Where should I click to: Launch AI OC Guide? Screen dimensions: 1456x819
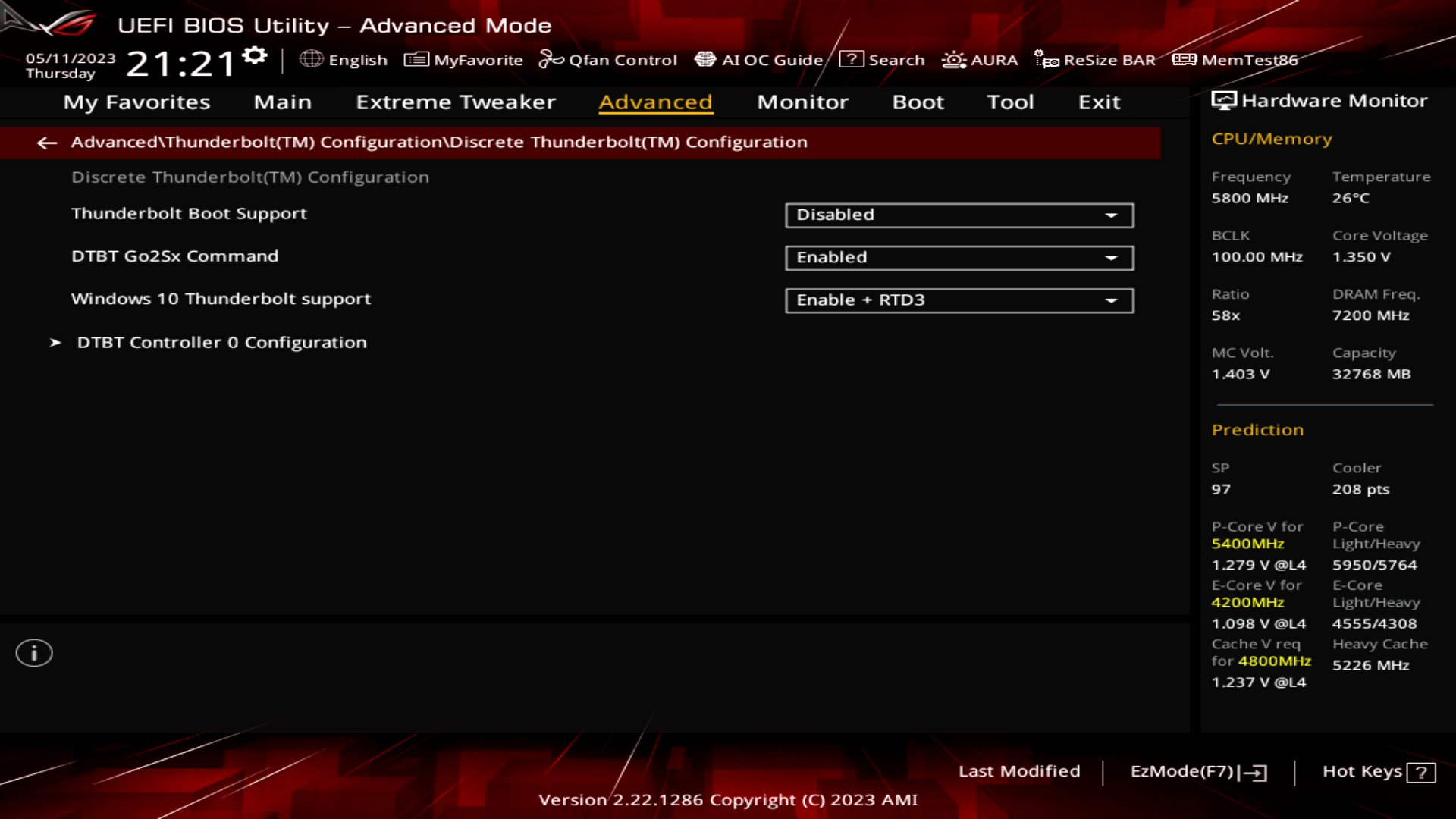(772, 60)
